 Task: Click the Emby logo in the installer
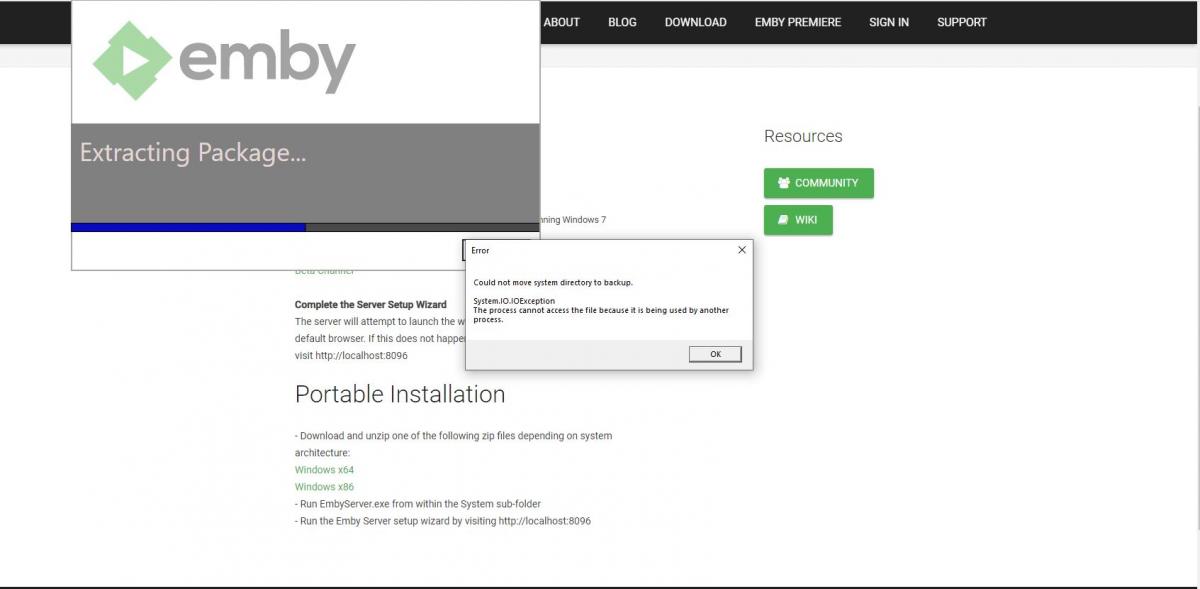point(224,61)
